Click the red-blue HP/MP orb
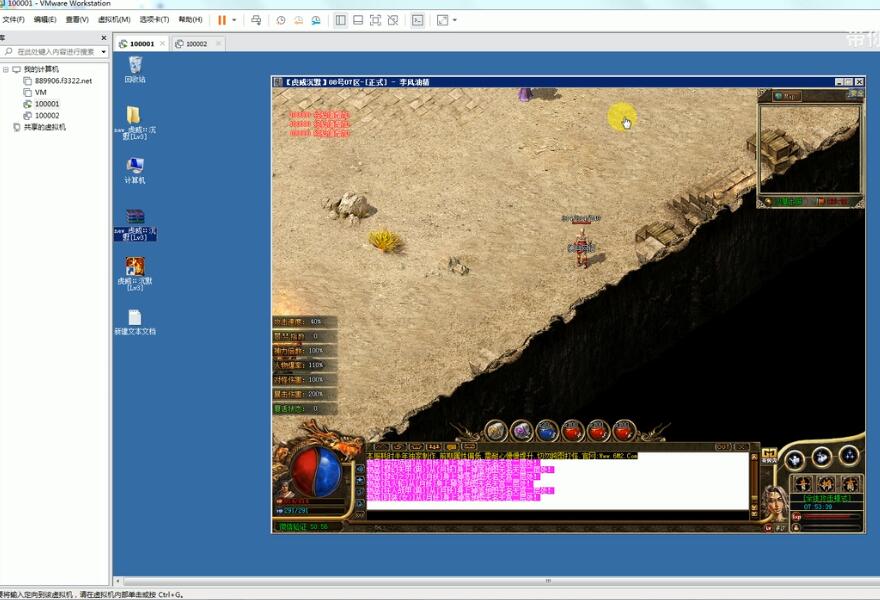Screen dimensions: 880x600 point(317,471)
